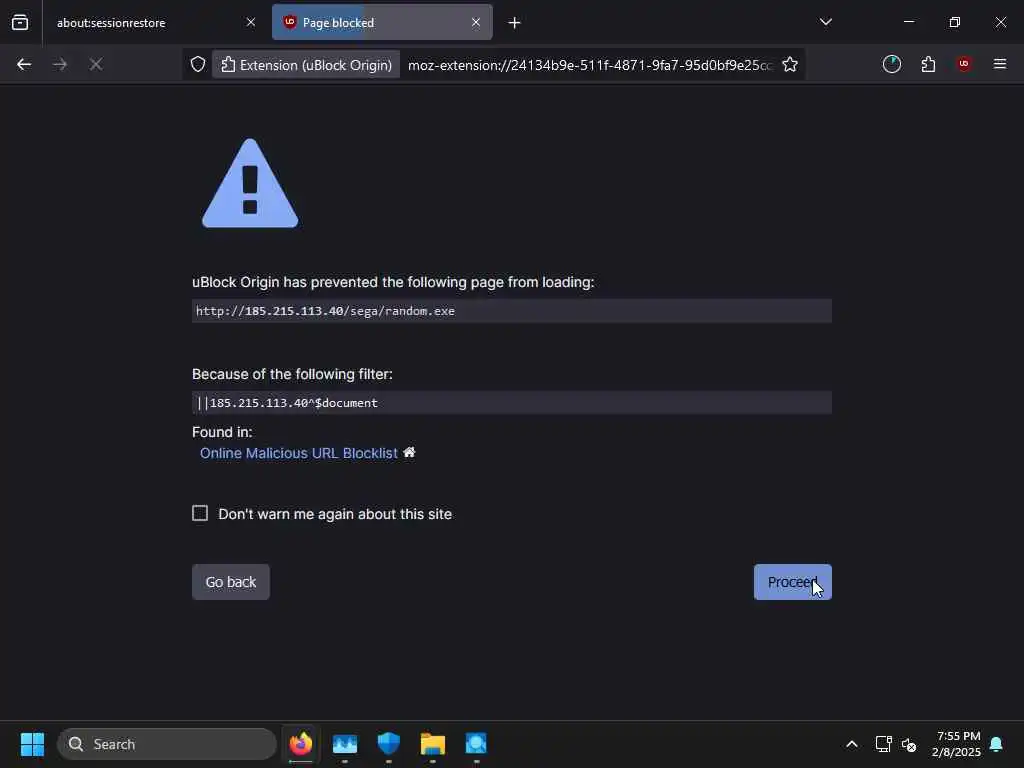Bookmark this page with the star

point(790,64)
